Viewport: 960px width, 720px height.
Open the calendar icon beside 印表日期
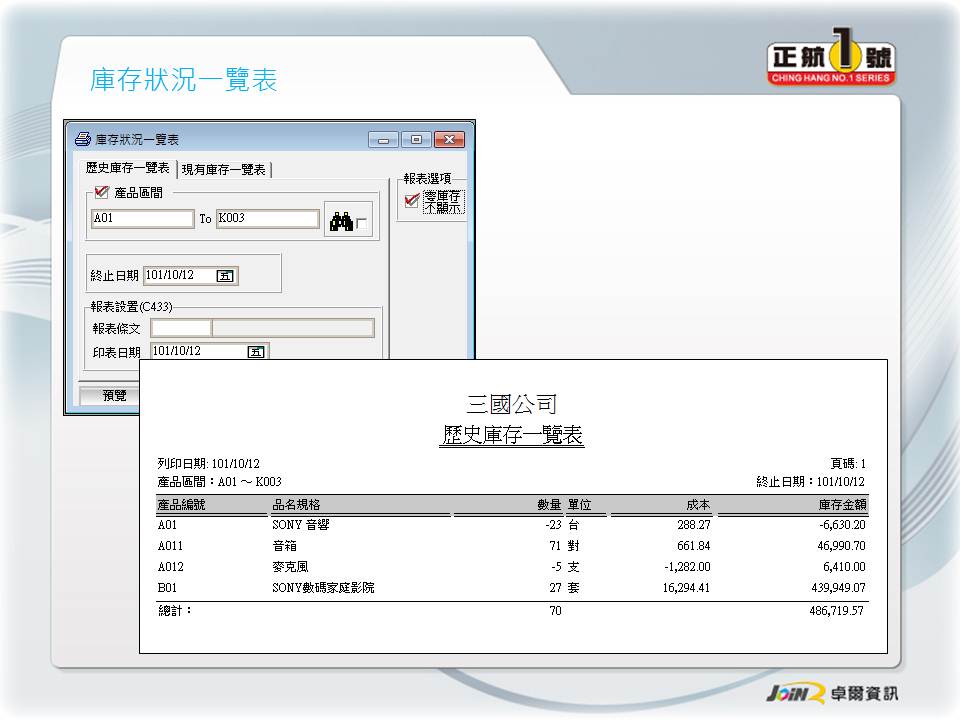256,352
